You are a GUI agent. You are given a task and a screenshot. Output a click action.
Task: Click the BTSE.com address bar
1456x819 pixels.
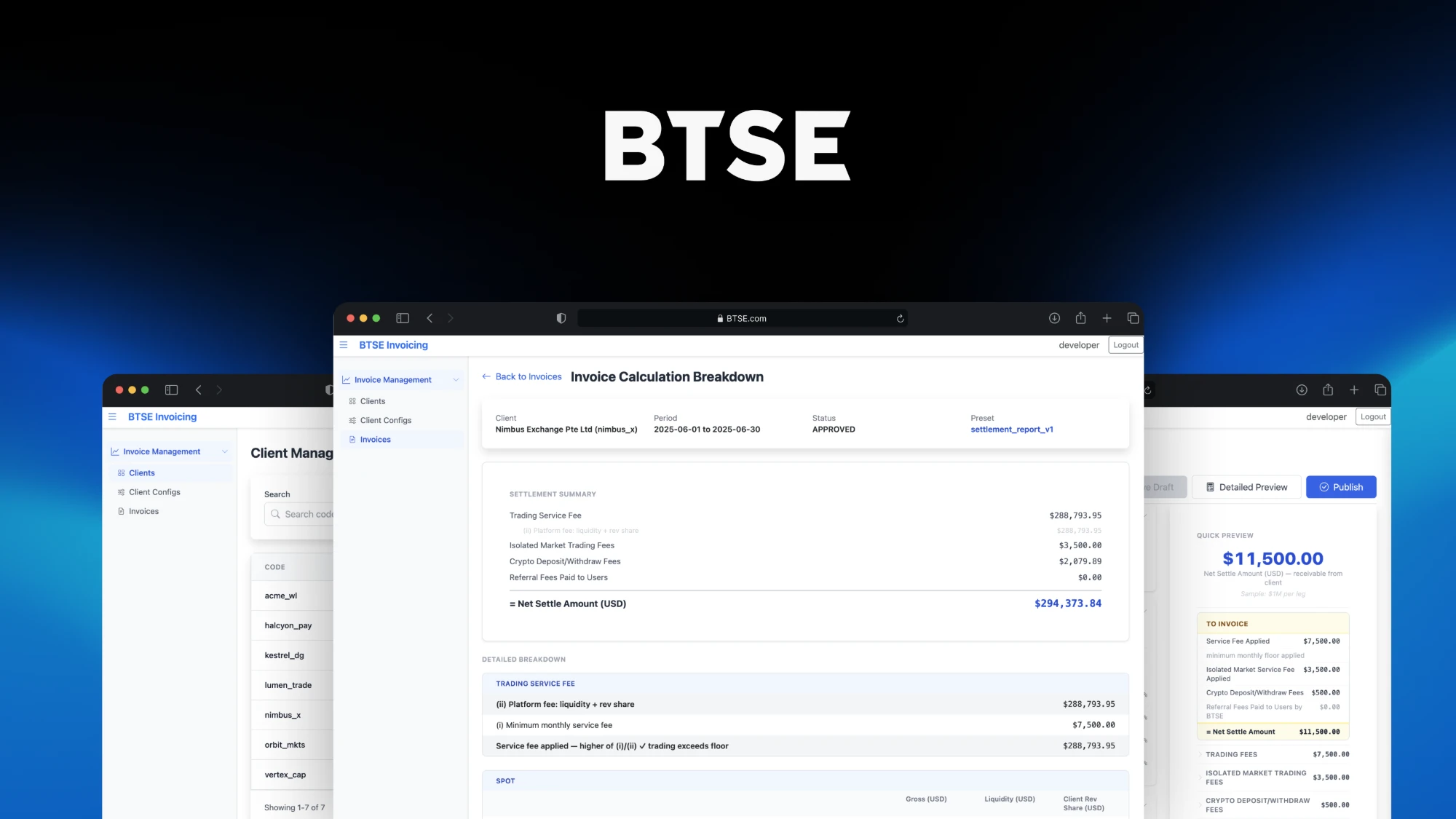[742, 318]
